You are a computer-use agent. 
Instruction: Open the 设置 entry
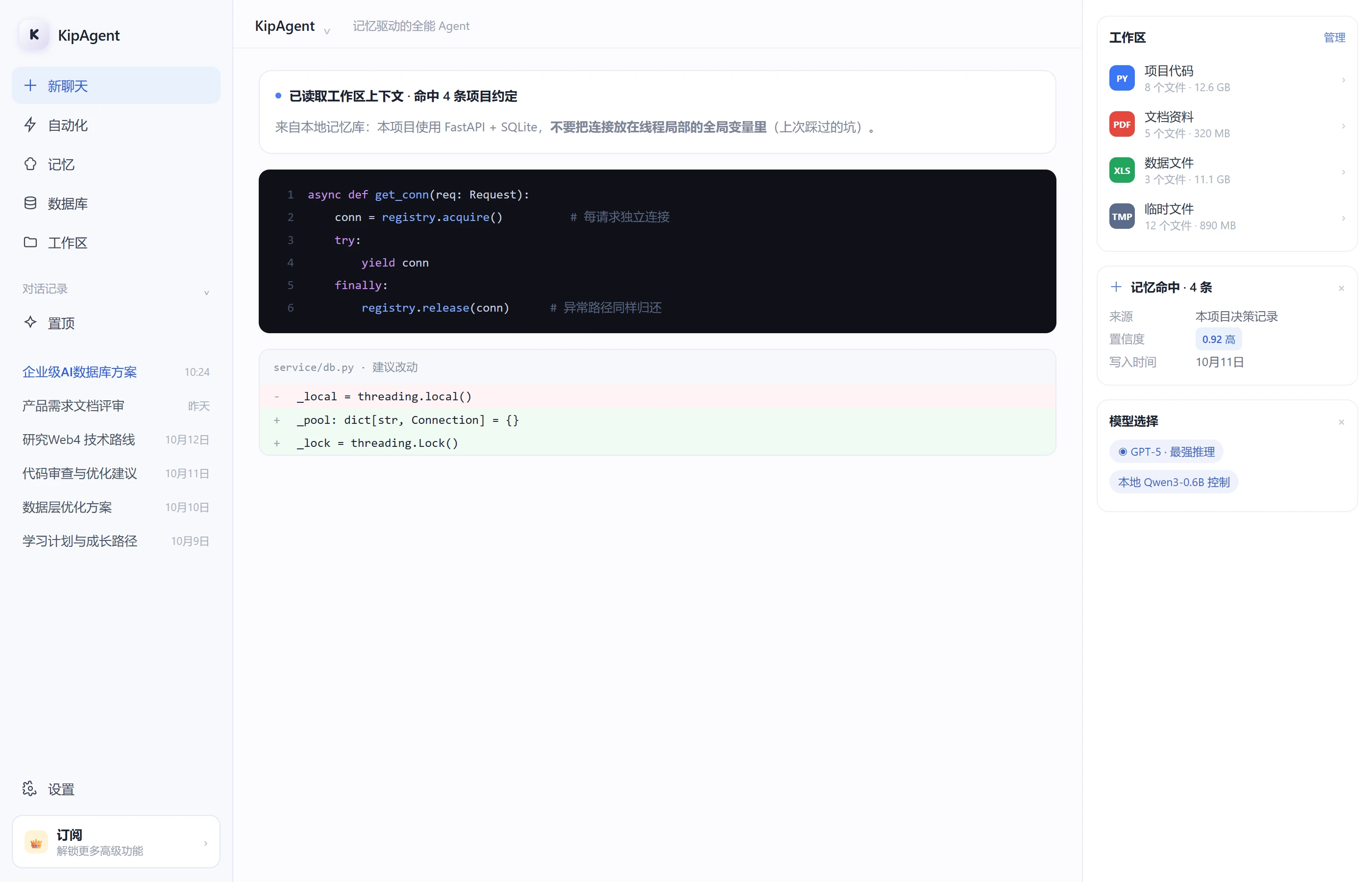[x=116, y=788]
